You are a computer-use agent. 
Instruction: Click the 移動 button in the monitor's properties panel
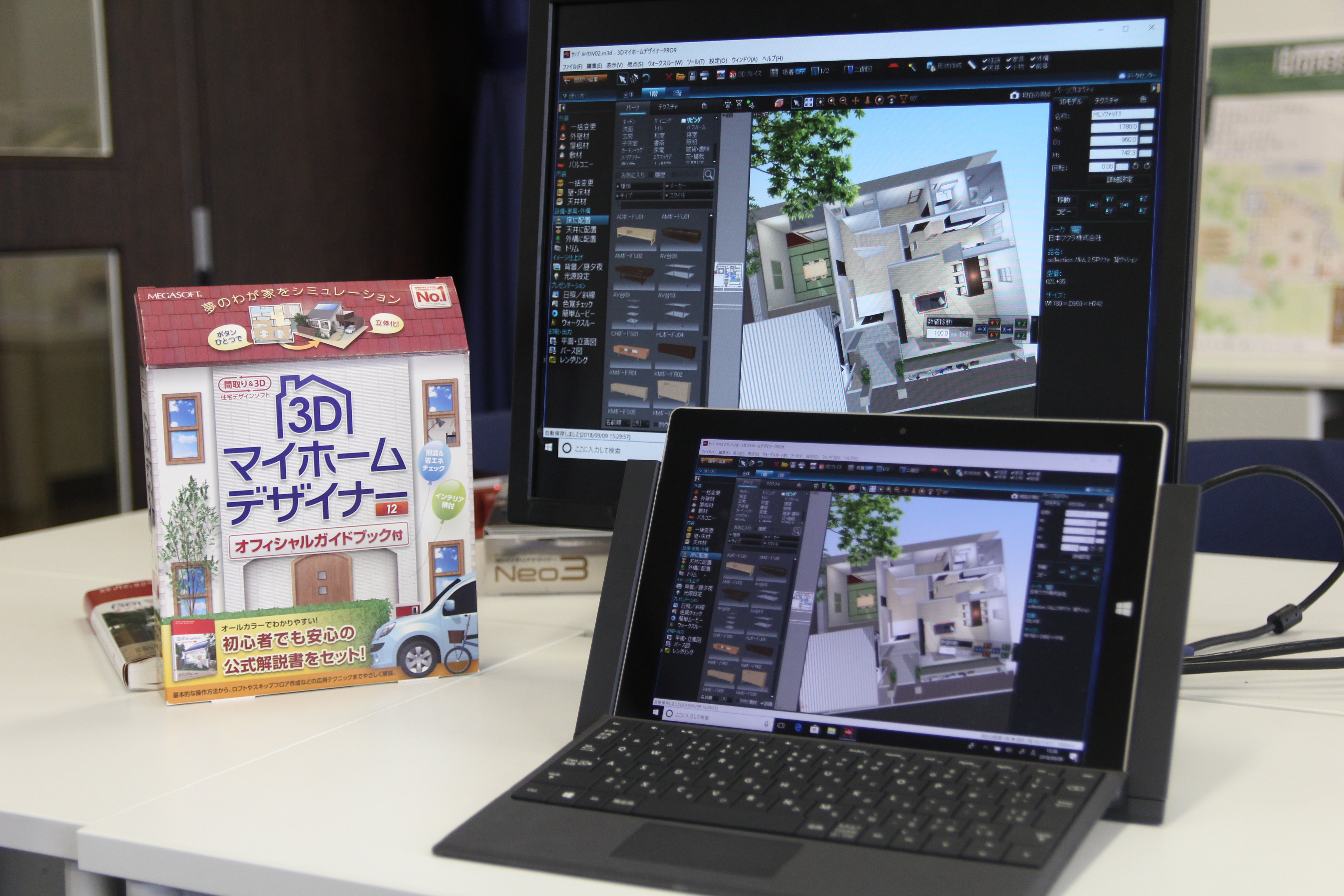(x=1063, y=200)
